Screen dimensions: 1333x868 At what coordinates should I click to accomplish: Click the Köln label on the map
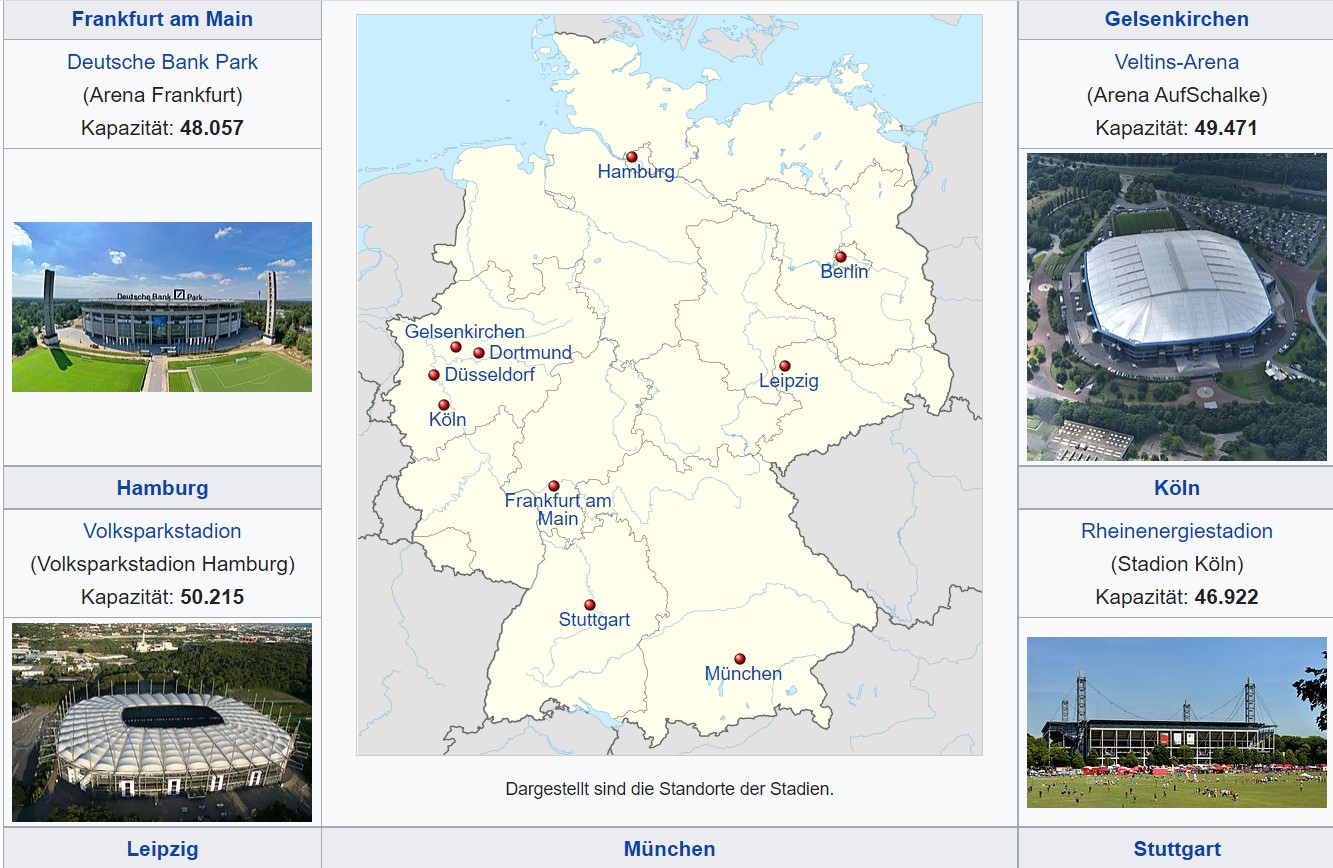(x=448, y=420)
